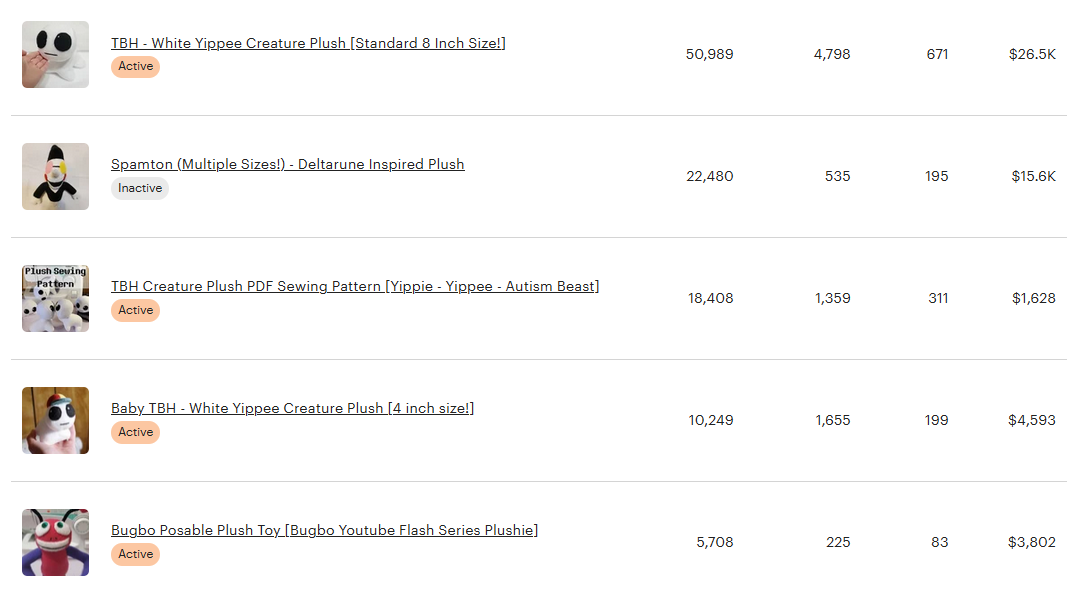This screenshot has height=597, width=1082.
Task: Click the 50,989 visits value
Action: click(709, 55)
